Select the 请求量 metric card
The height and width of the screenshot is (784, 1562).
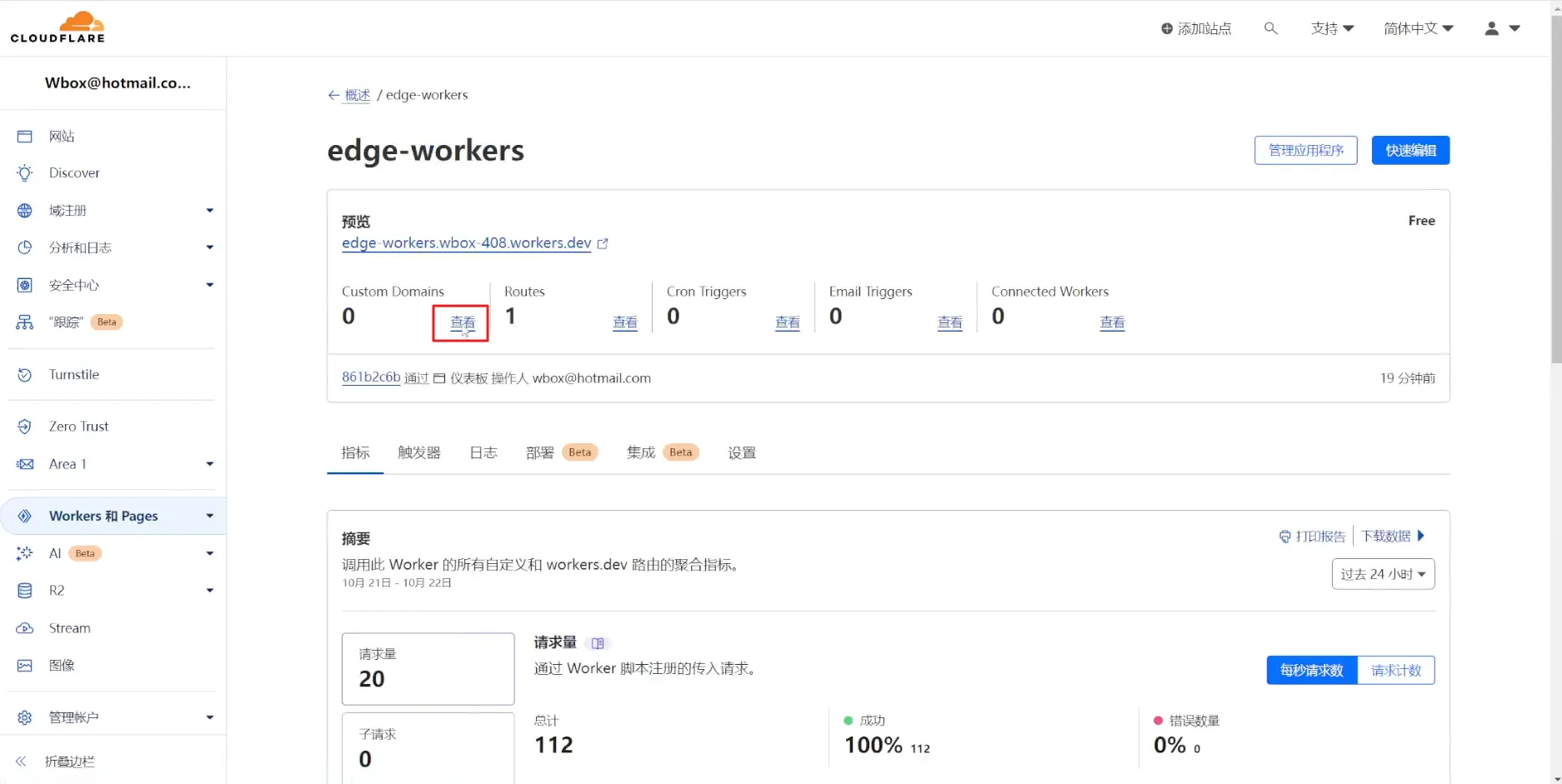coord(428,669)
